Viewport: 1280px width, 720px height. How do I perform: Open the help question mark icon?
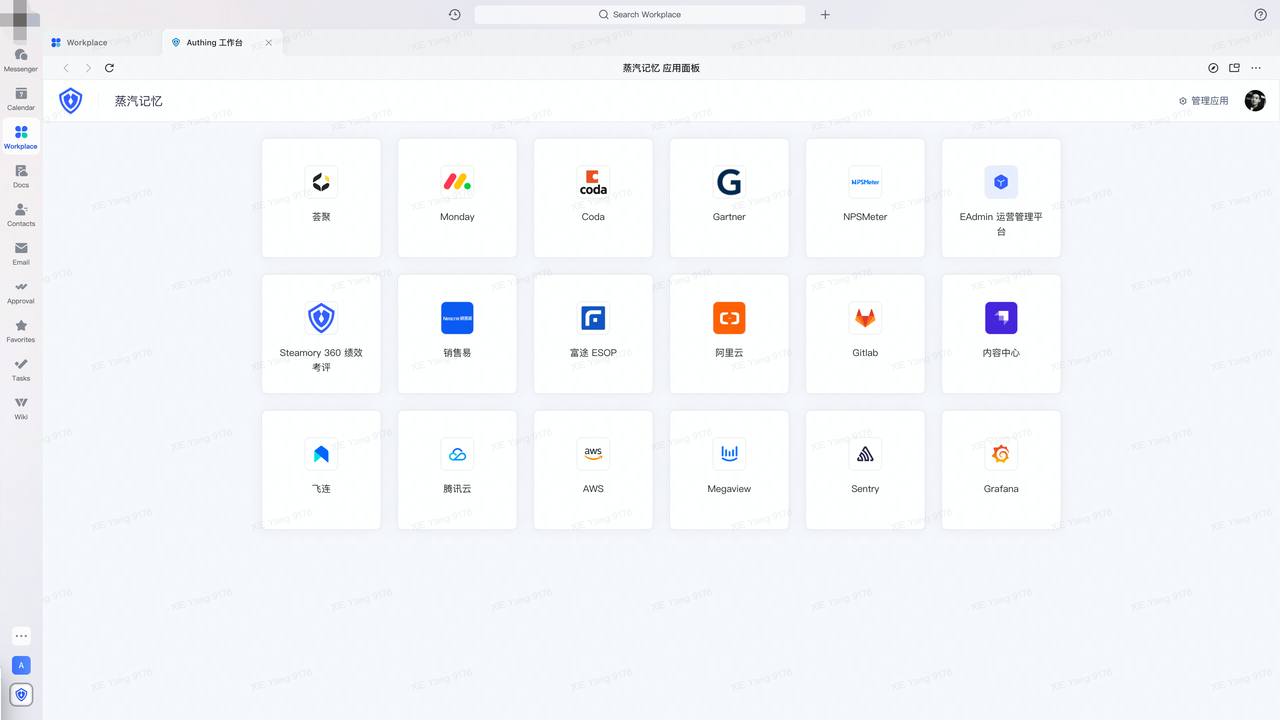(x=1260, y=14)
